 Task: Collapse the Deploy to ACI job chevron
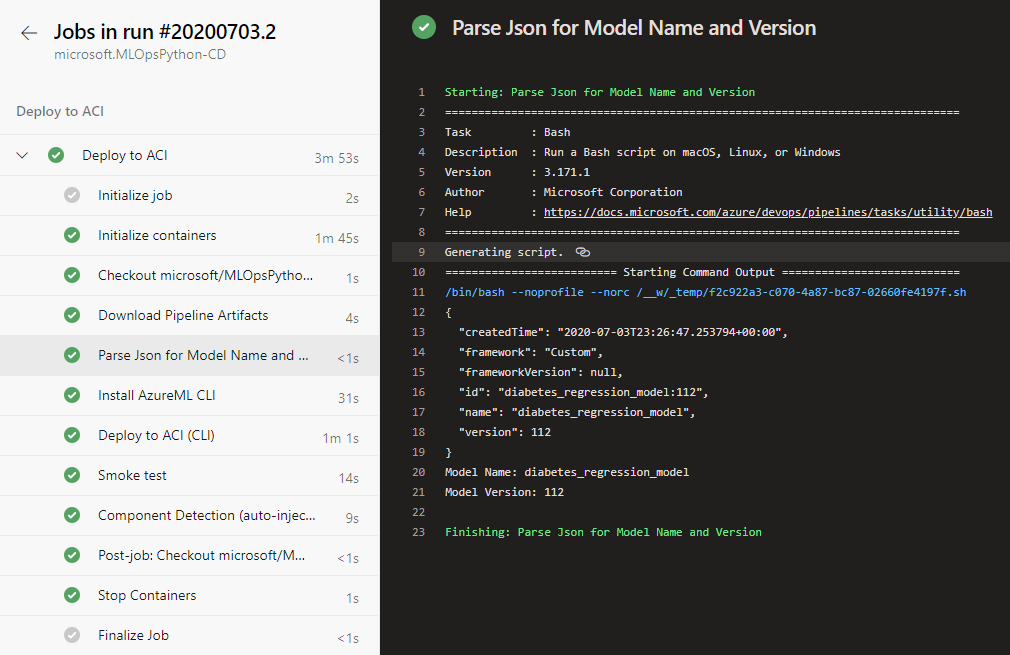pyautogui.click(x=23, y=155)
